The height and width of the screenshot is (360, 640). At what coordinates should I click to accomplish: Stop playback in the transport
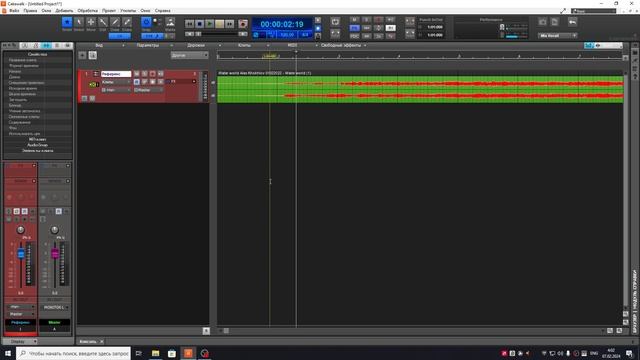coord(200,24)
